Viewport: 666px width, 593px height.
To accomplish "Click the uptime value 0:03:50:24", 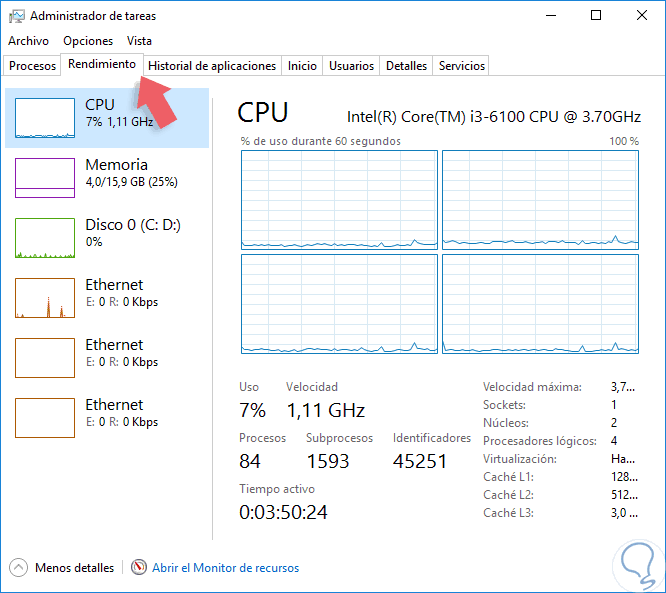I will pyautogui.click(x=283, y=512).
